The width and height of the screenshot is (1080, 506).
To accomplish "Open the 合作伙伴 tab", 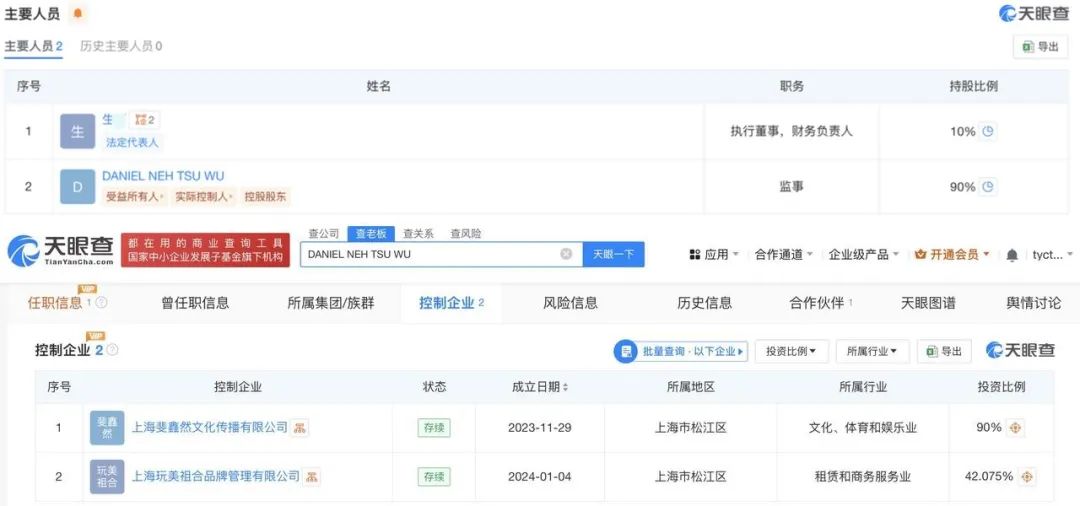I will [821, 303].
